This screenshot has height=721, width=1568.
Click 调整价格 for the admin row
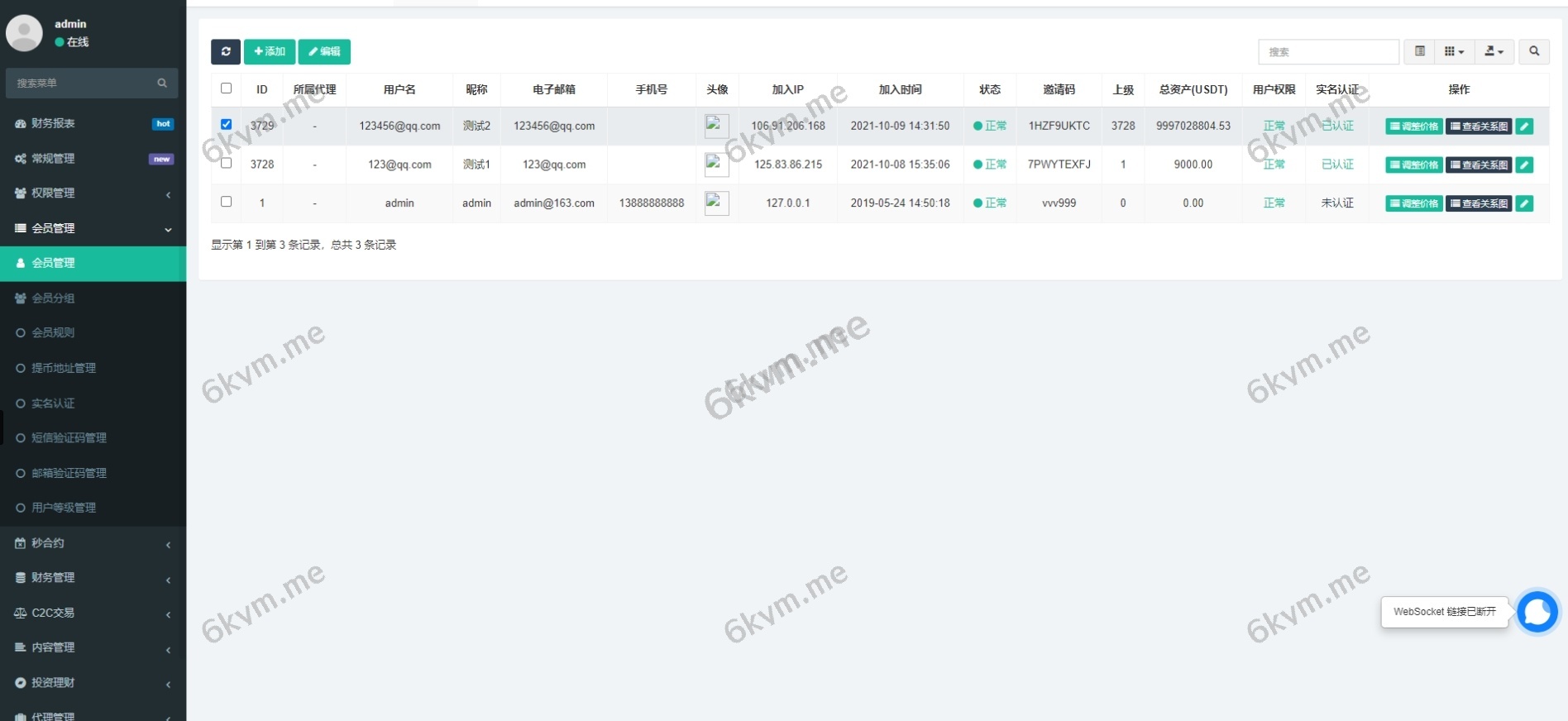[x=1414, y=203]
